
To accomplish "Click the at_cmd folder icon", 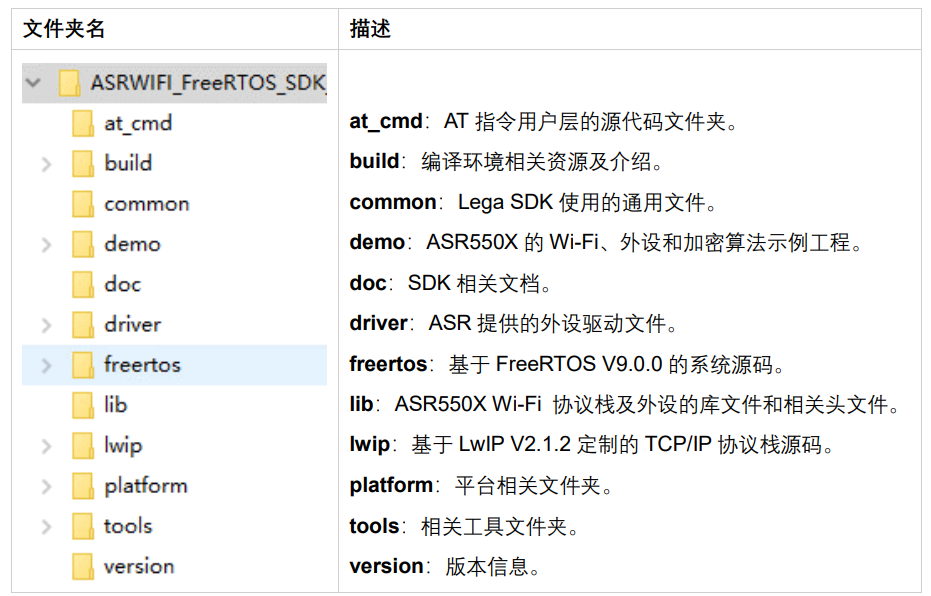I will 83,123.
